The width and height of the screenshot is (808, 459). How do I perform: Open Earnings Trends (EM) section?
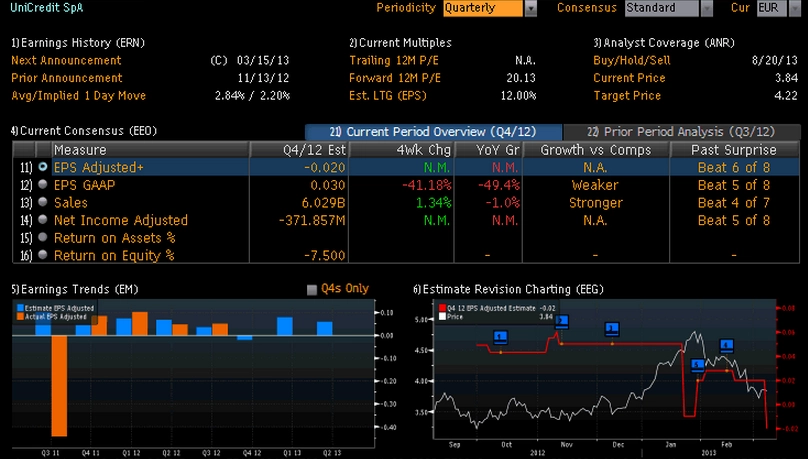pos(75,290)
